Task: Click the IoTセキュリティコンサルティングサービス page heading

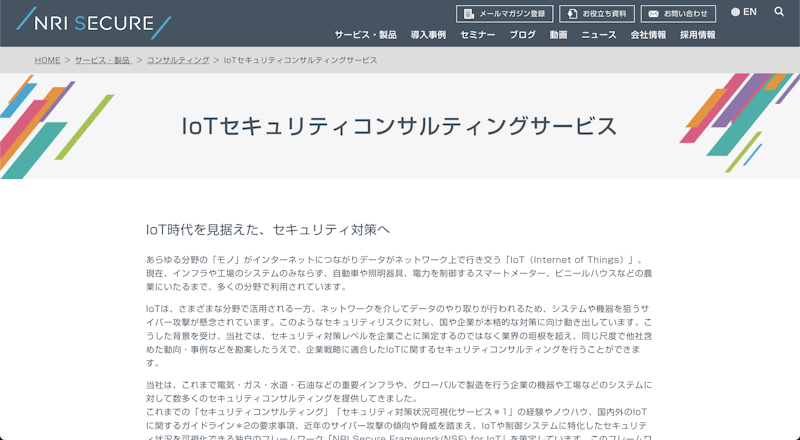Action: tap(399, 126)
